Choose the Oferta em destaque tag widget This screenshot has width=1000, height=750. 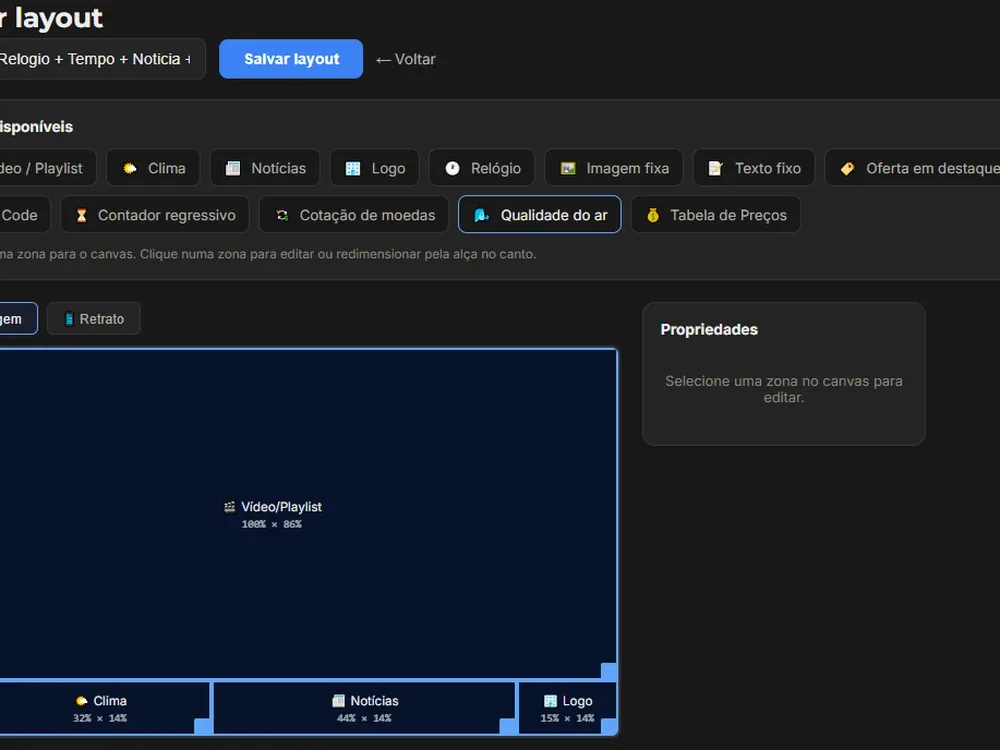click(913, 168)
